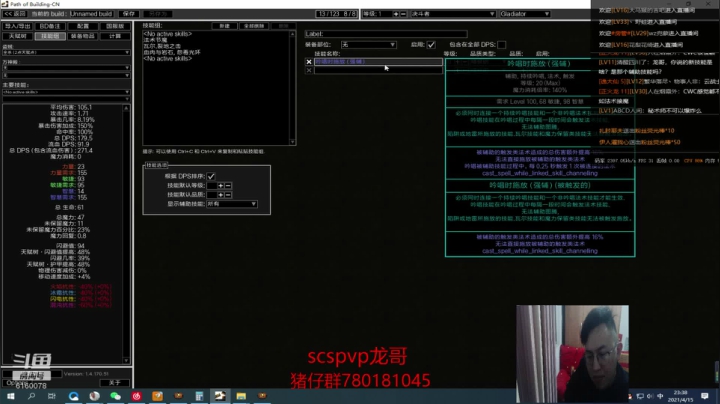Click the Label text input field

coord(386,34)
